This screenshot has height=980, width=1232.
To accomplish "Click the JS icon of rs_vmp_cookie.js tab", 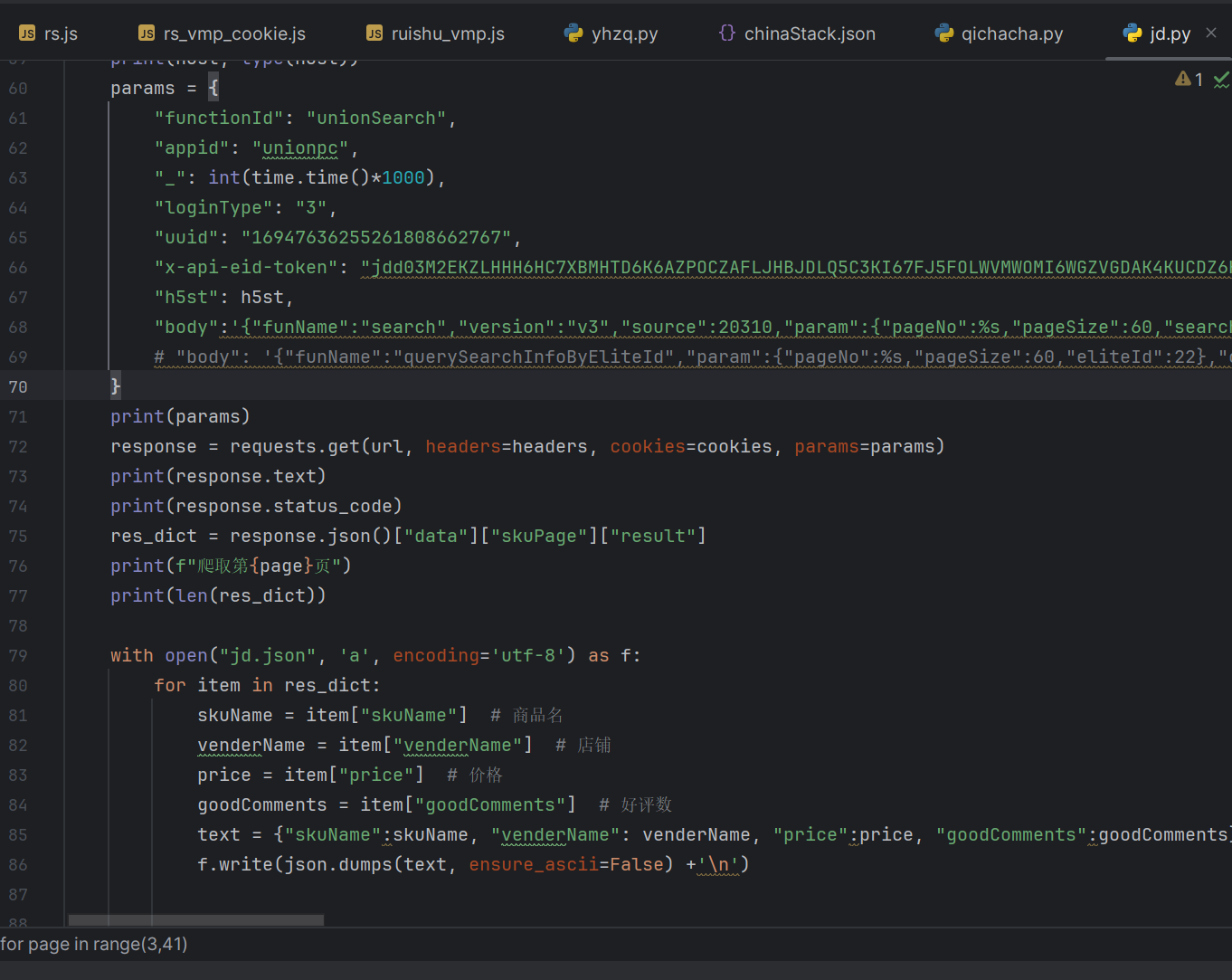I will click(147, 33).
